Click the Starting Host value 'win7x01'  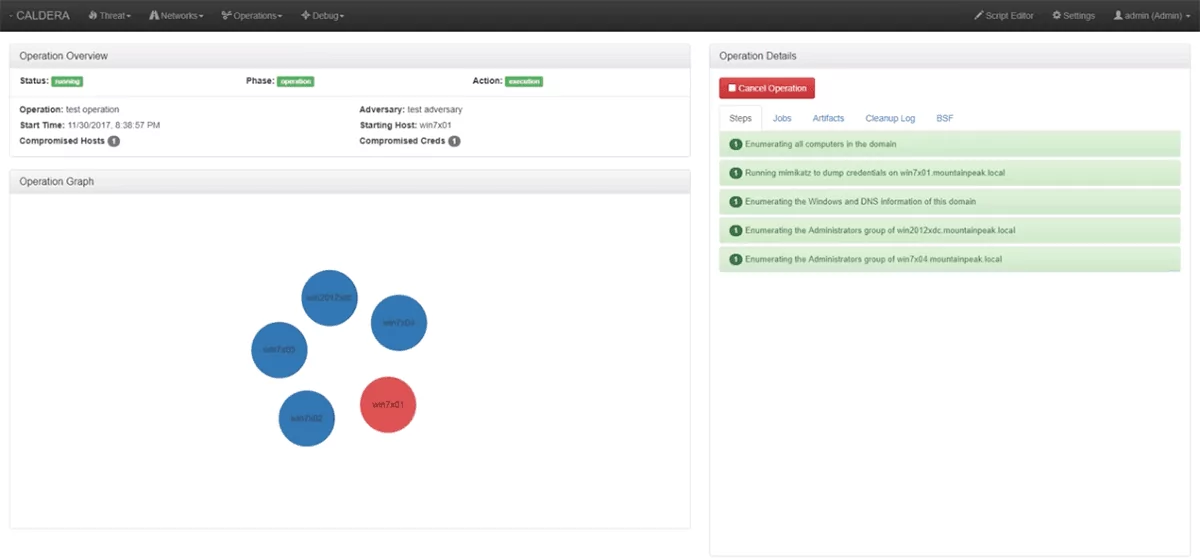(434, 125)
